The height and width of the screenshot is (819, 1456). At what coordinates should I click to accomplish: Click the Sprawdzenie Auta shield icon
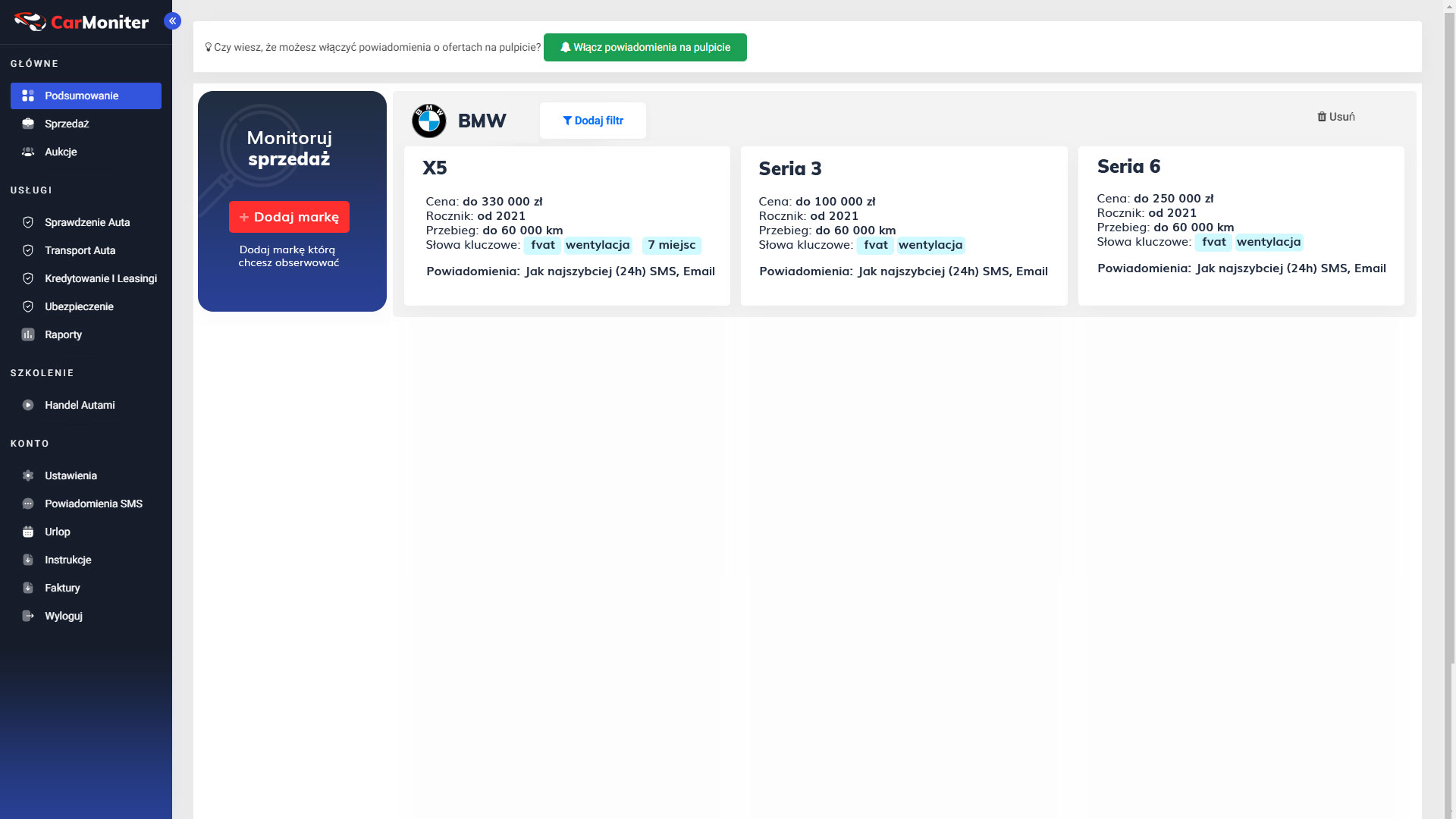point(28,222)
